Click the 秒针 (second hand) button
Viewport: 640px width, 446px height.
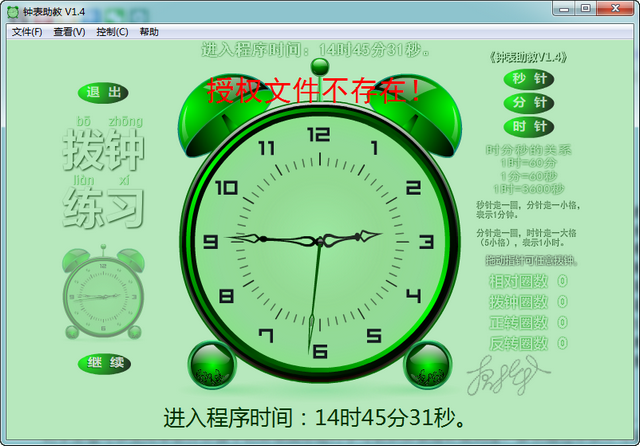tap(529, 79)
